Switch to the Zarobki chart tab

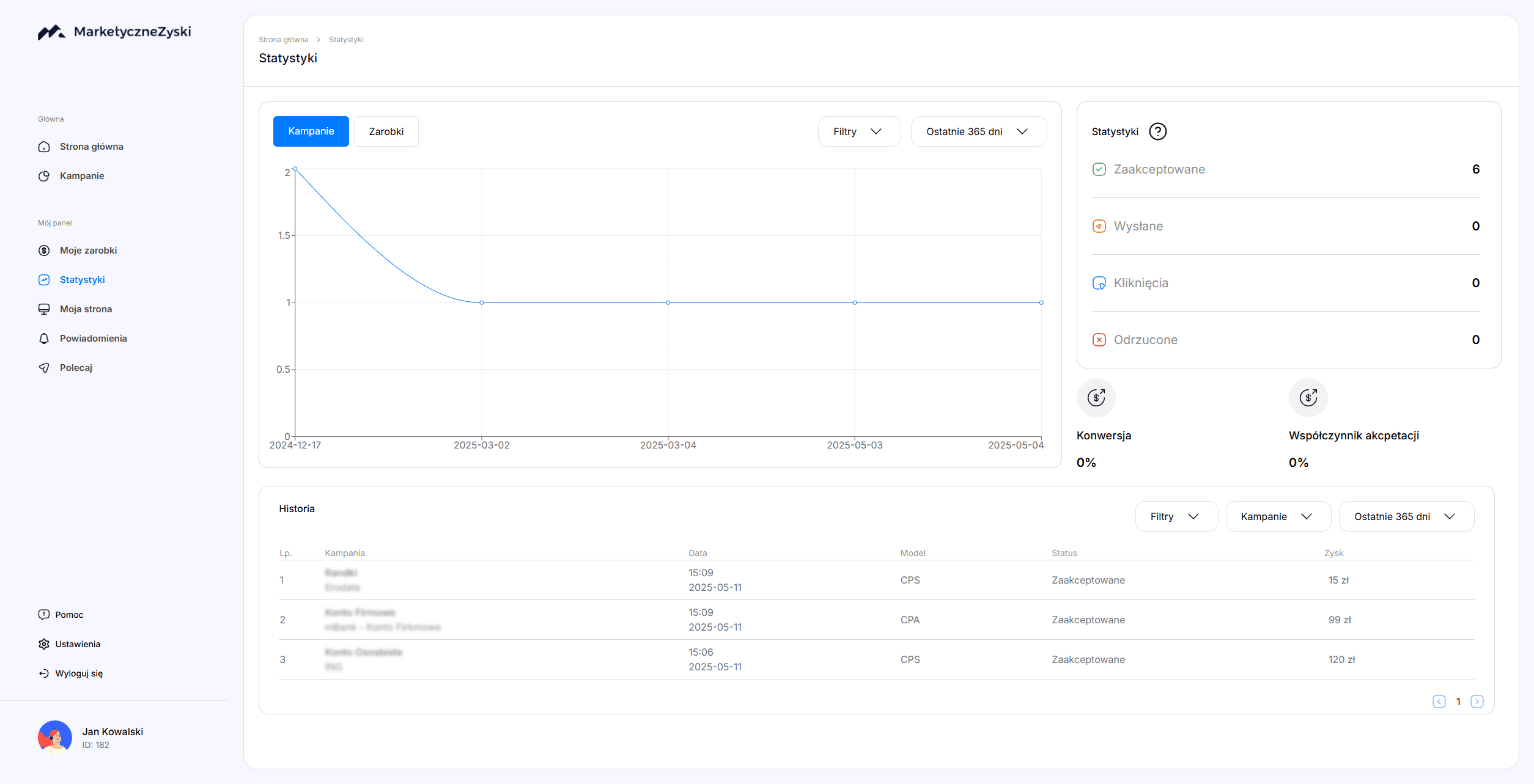coord(386,131)
